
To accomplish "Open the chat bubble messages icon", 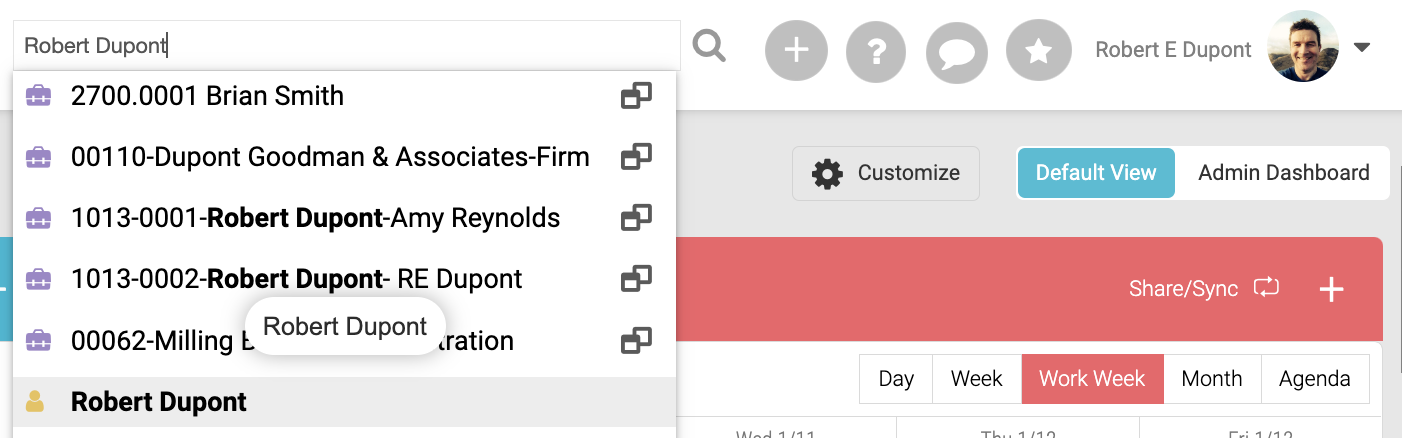I will pos(957,50).
